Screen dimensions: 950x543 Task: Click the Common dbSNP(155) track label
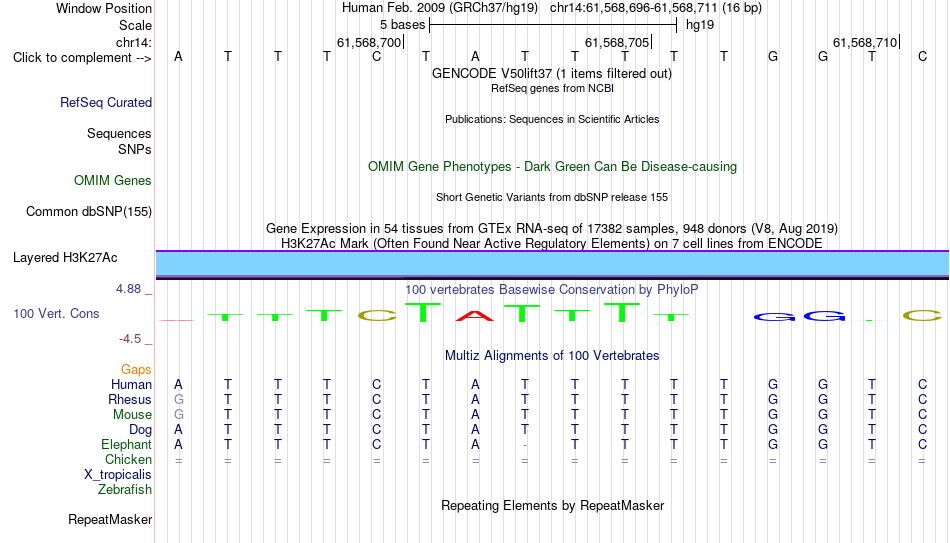coord(89,212)
